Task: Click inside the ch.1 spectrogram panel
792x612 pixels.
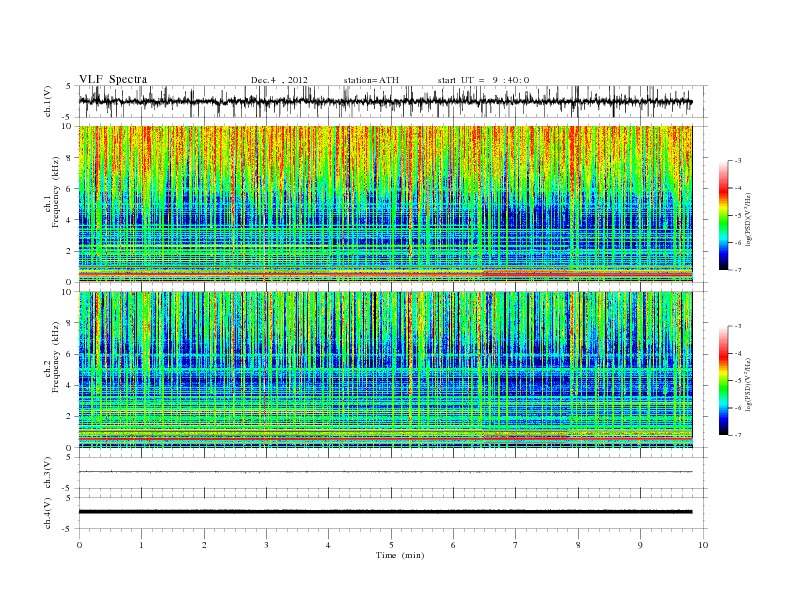Action: pos(386,204)
